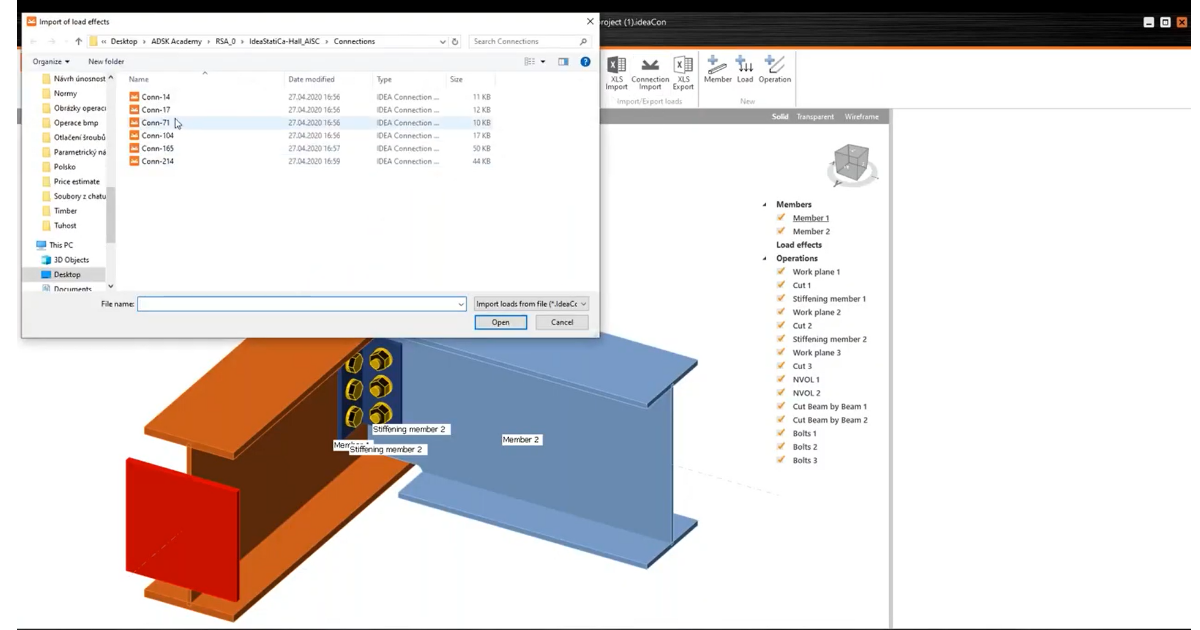Switch to the Wireframe view mode
The width and height of the screenshot is (1200, 630).
[x=861, y=117]
